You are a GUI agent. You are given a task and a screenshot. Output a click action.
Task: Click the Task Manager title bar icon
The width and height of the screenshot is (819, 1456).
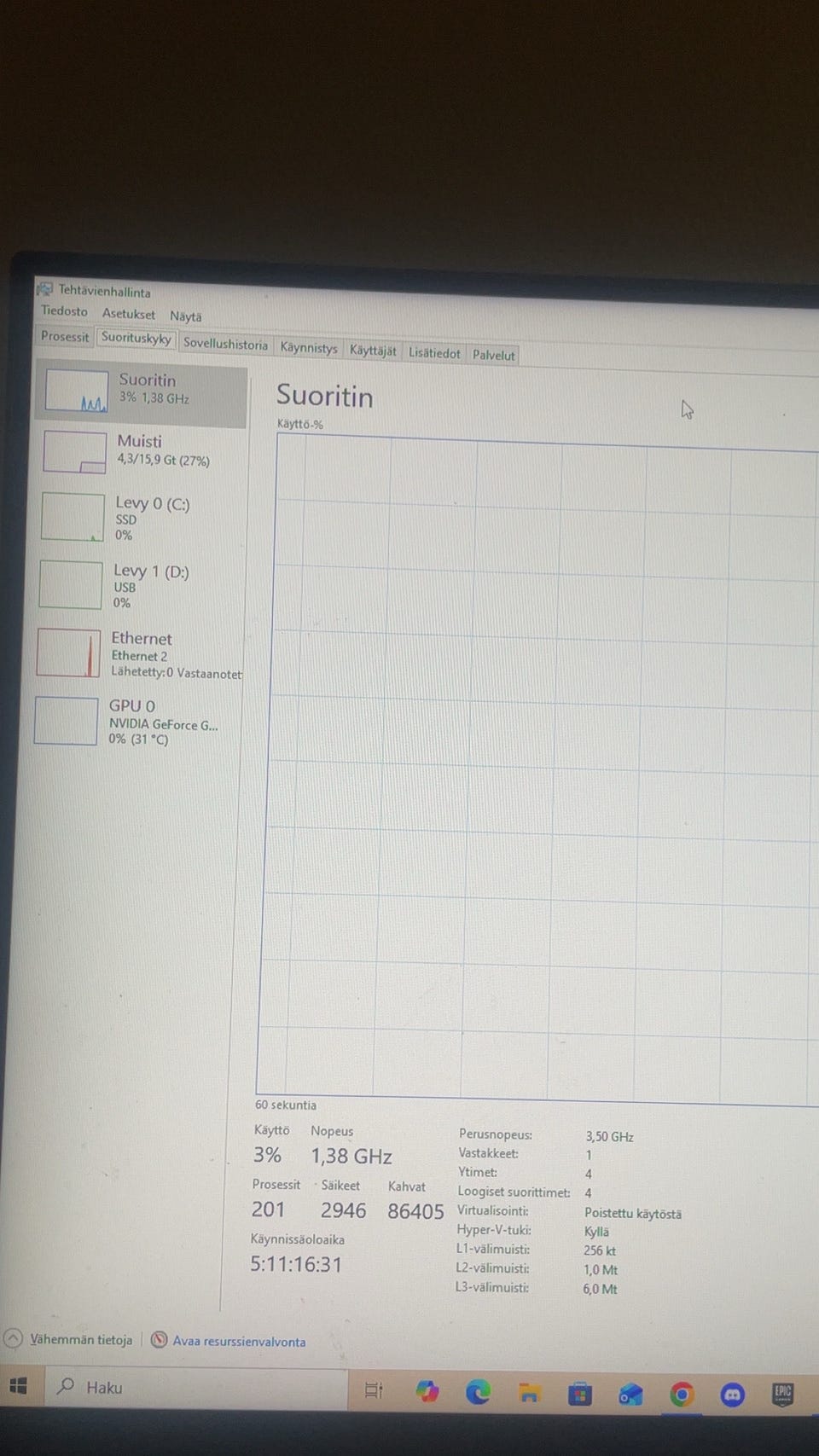point(44,289)
